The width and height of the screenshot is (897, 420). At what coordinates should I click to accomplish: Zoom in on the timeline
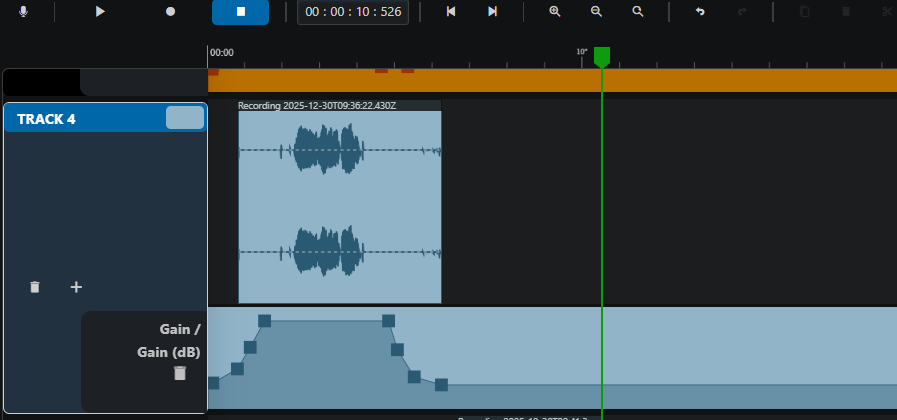(554, 11)
